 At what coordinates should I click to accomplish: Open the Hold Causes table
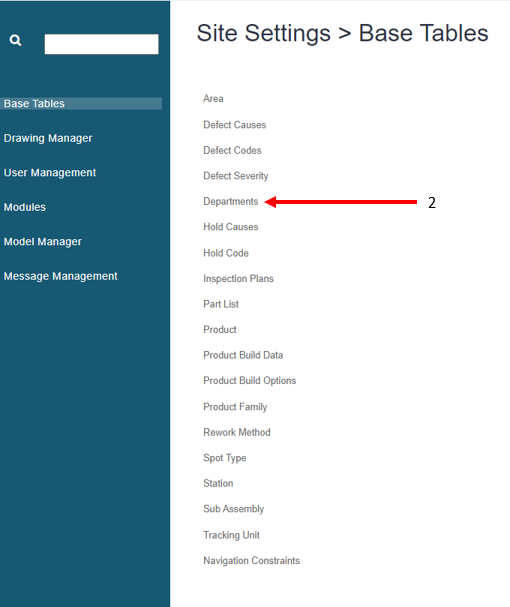pos(231,227)
